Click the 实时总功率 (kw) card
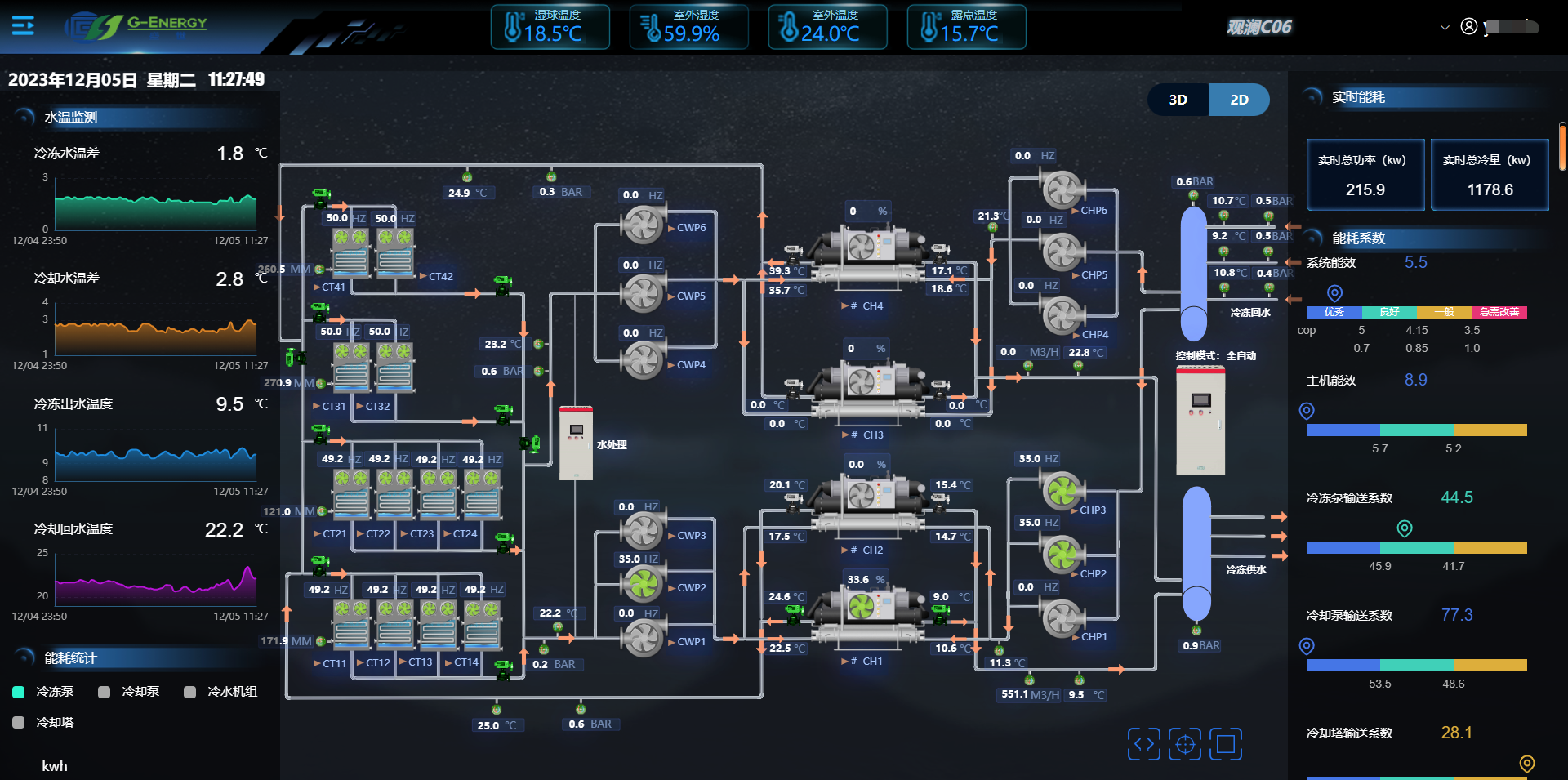This screenshot has width=1568, height=780. coord(1365,175)
